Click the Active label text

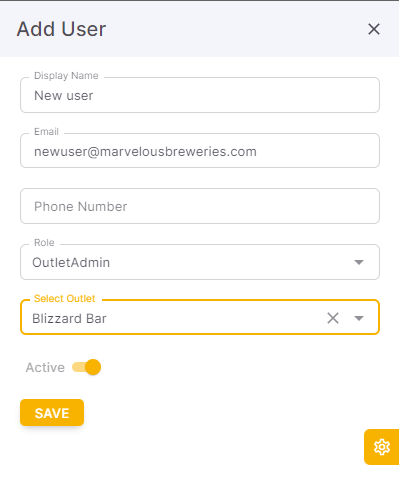coord(45,367)
